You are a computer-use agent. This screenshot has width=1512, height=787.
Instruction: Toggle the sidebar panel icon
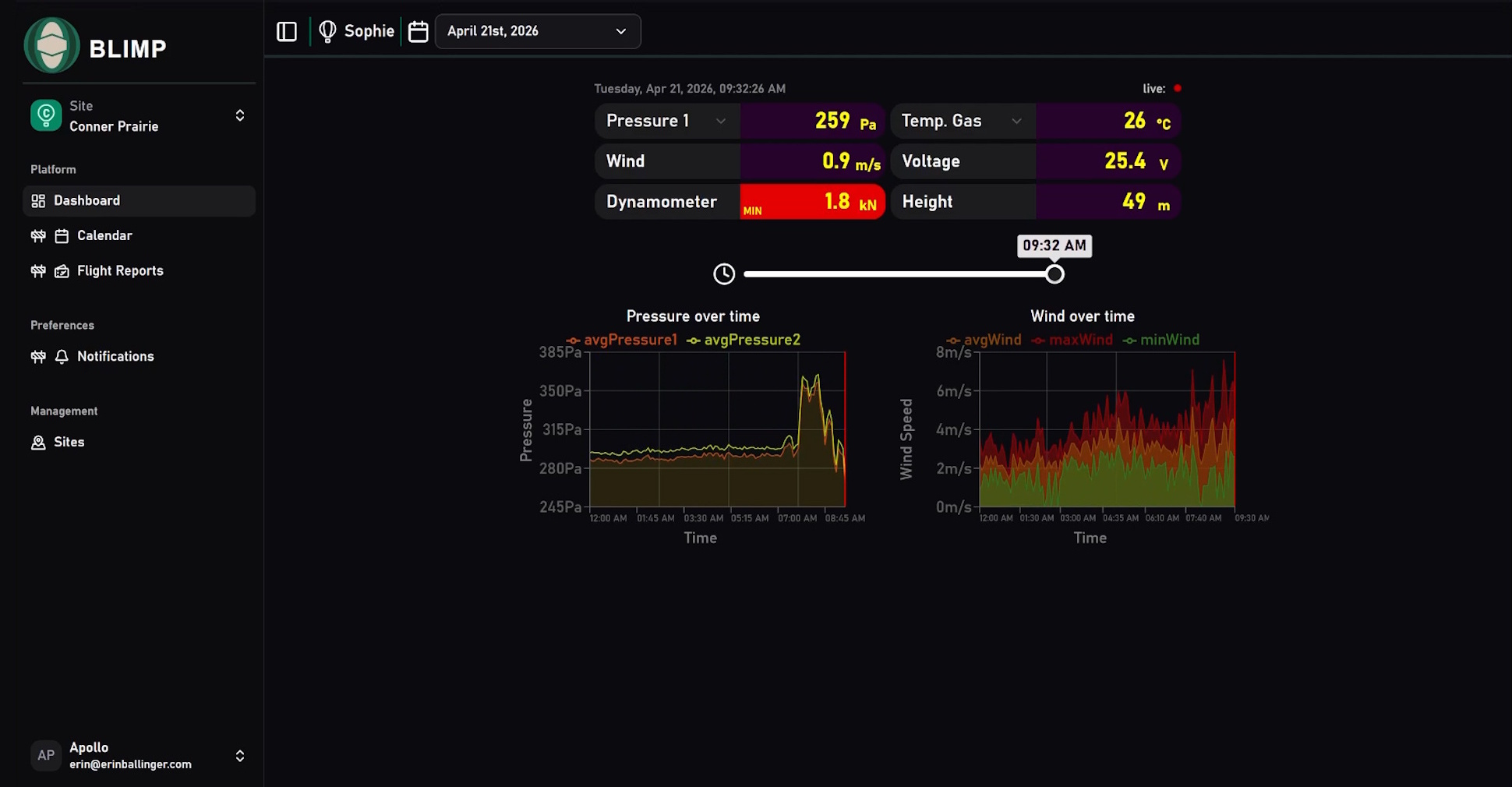pyautogui.click(x=287, y=31)
